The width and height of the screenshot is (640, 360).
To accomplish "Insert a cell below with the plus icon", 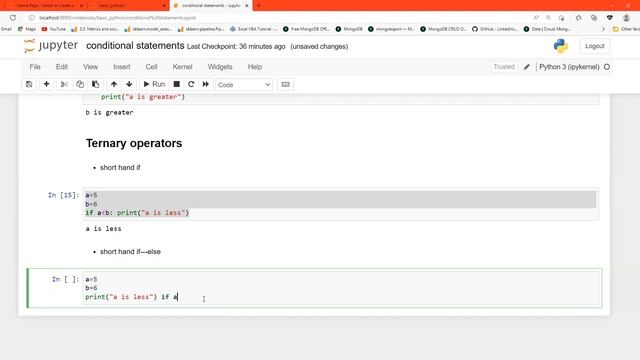I will tap(47, 84).
